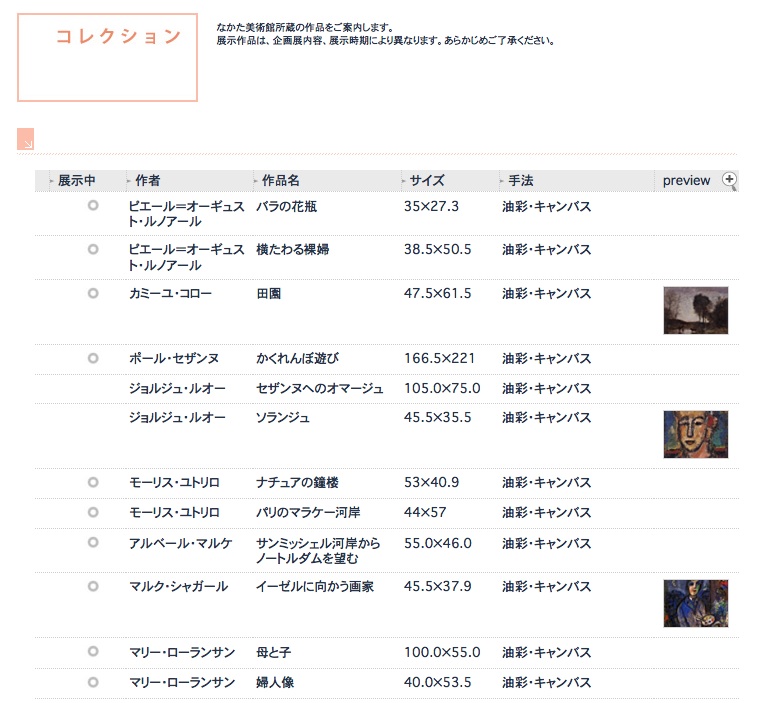Click 油彩・キャンバス in the 婦人像 row
Image resolution: width=768 pixels, height=703 pixels.
pos(547,682)
